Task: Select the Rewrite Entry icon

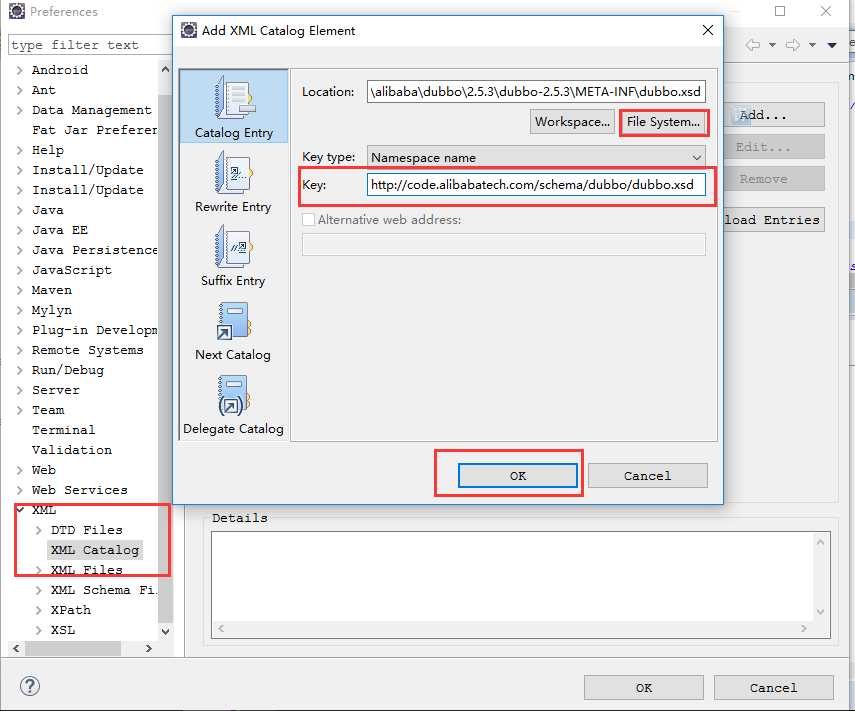Action: 234,172
